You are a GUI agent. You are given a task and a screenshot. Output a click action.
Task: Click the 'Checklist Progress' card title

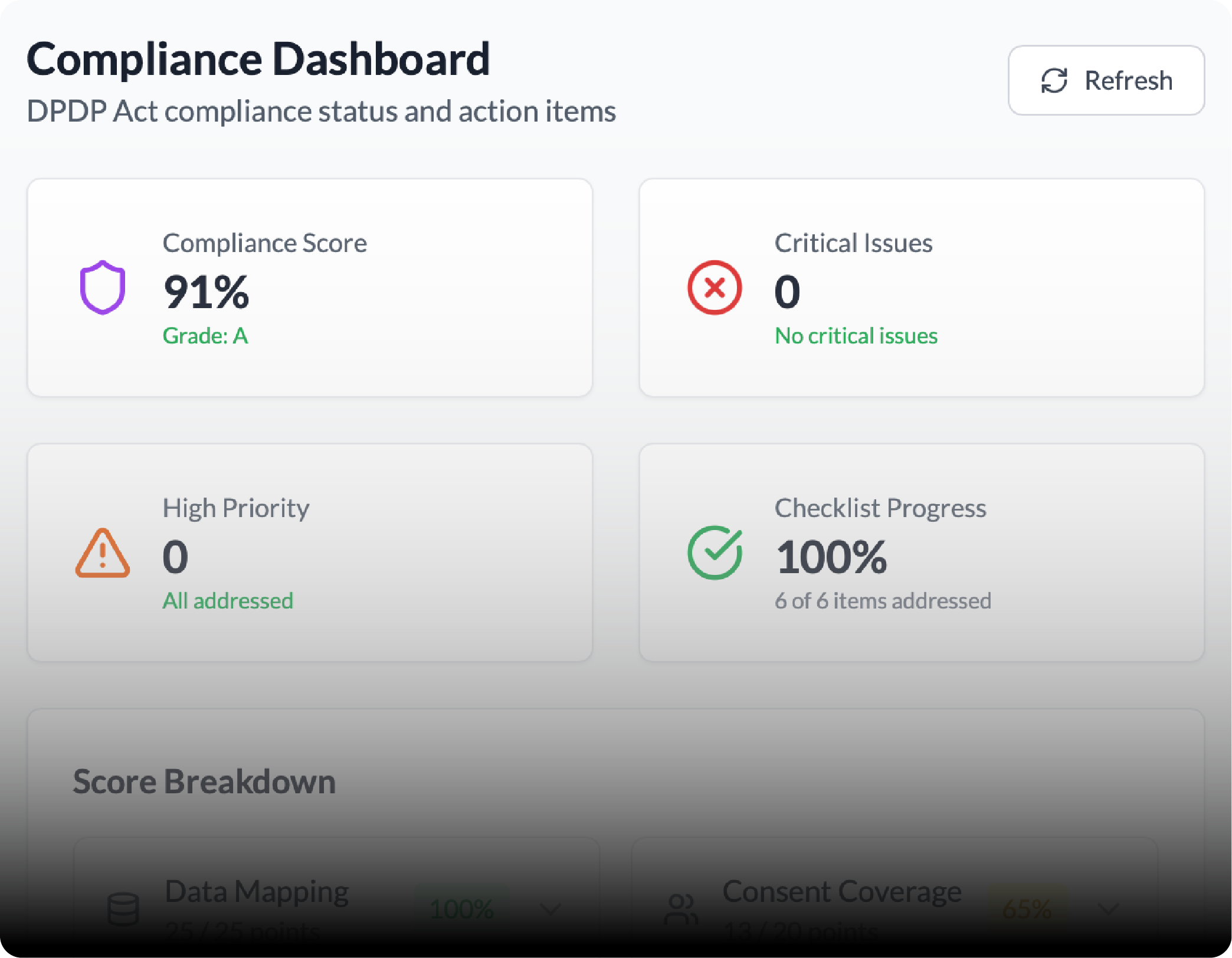(x=880, y=508)
